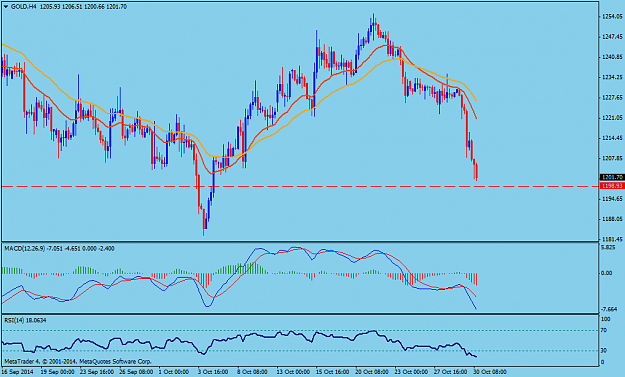Click the 1194.65 price axis label
This screenshot has width=625, height=377.
tap(613, 199)
